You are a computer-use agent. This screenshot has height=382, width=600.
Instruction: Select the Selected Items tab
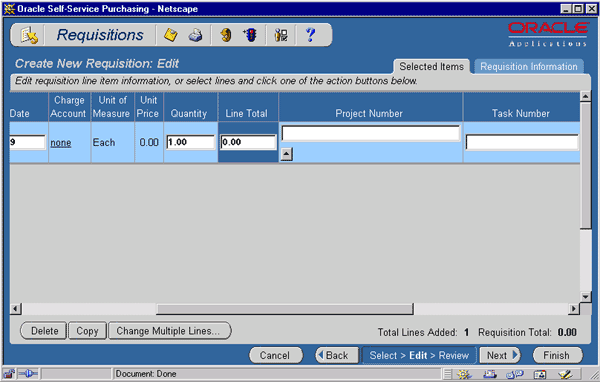click(431, 67)
